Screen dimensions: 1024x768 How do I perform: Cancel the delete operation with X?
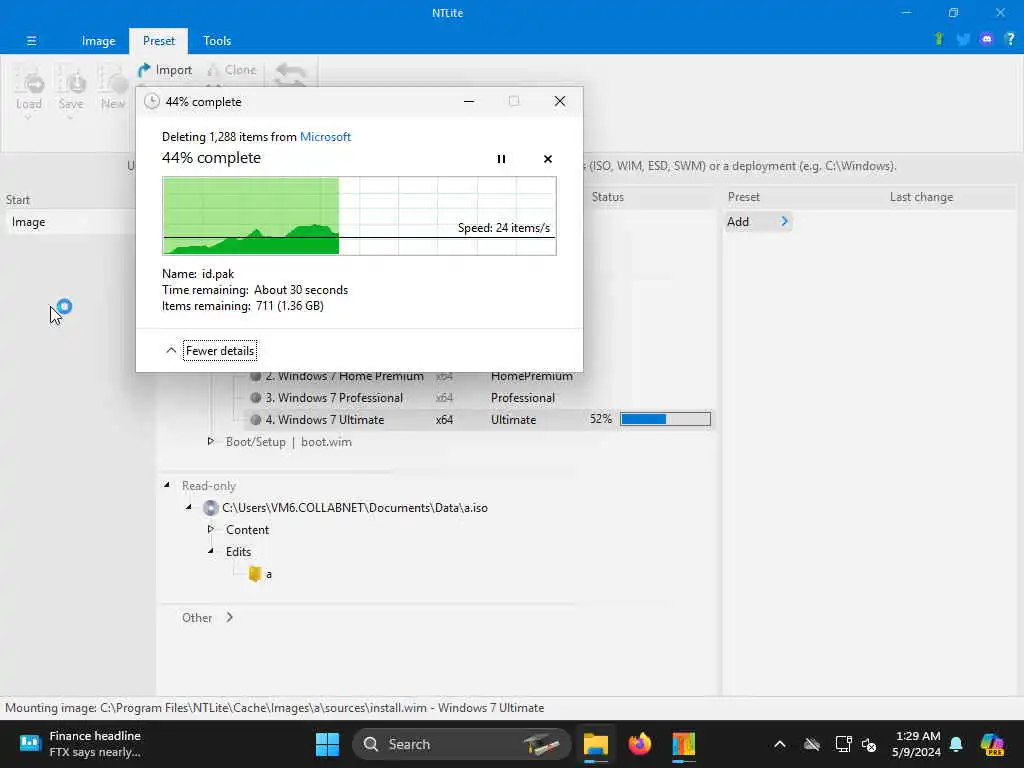click(548, 159)
